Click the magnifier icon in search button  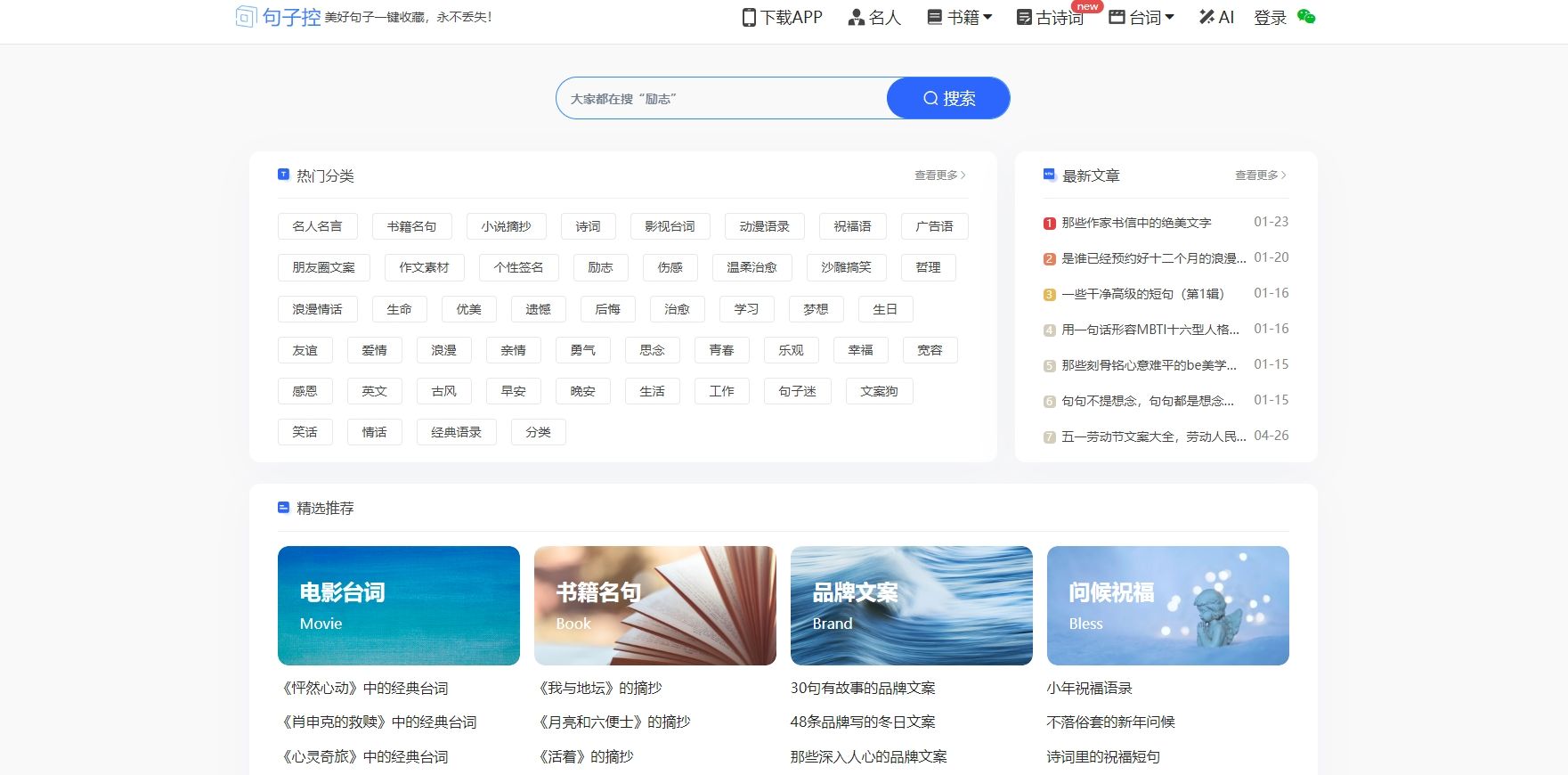pos(930,98)
